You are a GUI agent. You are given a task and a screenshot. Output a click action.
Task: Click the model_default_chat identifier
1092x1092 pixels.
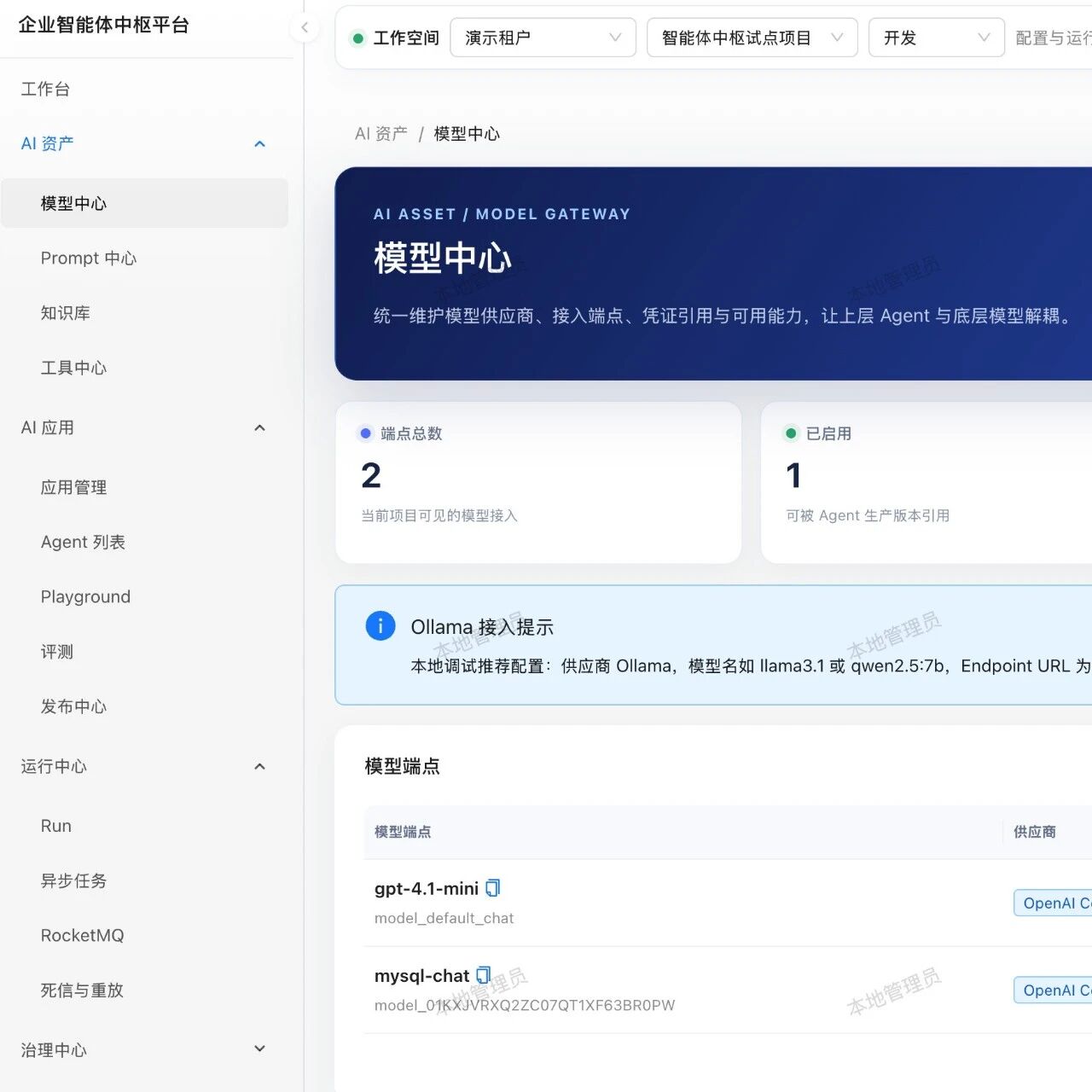point(444,918)
